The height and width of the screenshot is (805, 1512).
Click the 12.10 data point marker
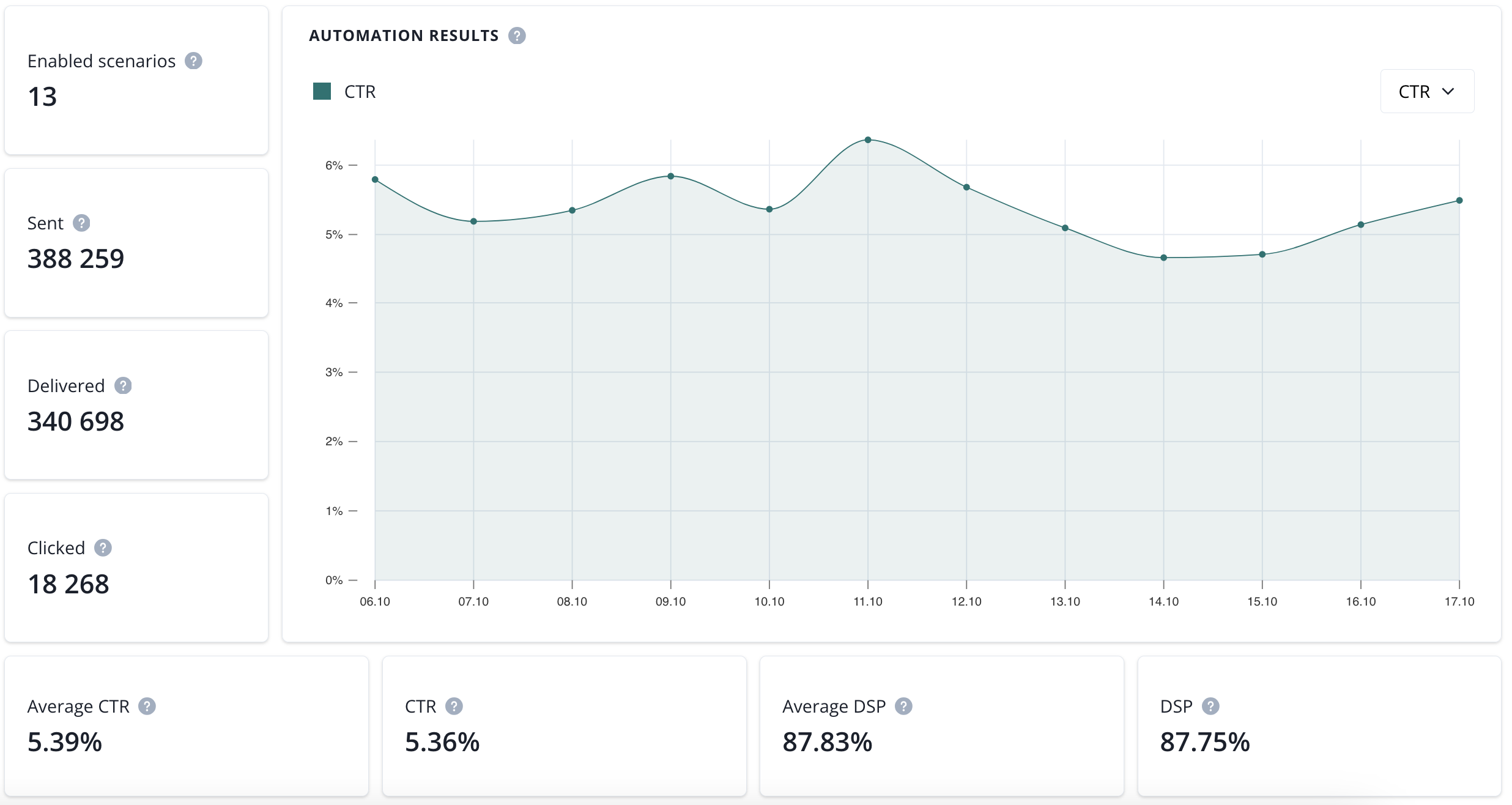pos(966,187)
